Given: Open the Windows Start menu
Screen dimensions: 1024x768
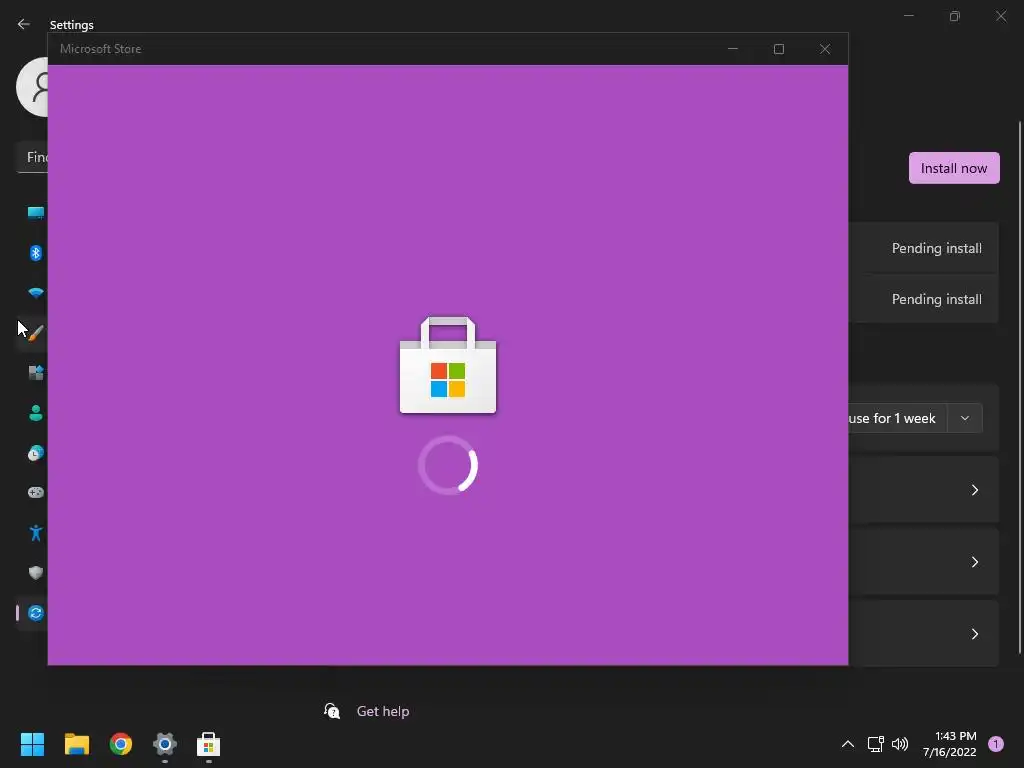Looking at the screenshot, I should click(x=32, y=744).
